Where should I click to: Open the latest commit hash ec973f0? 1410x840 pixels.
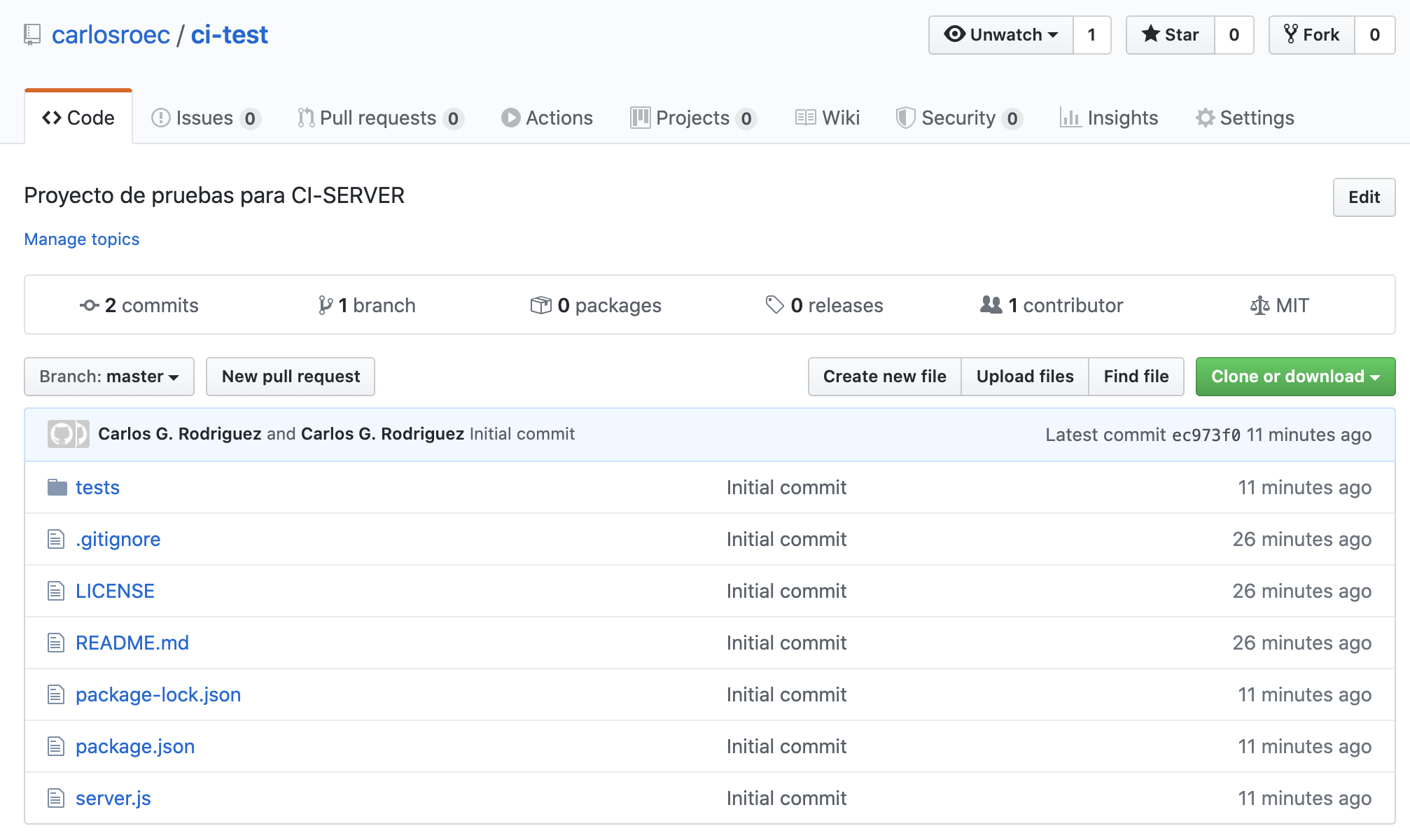point(1206,435)
